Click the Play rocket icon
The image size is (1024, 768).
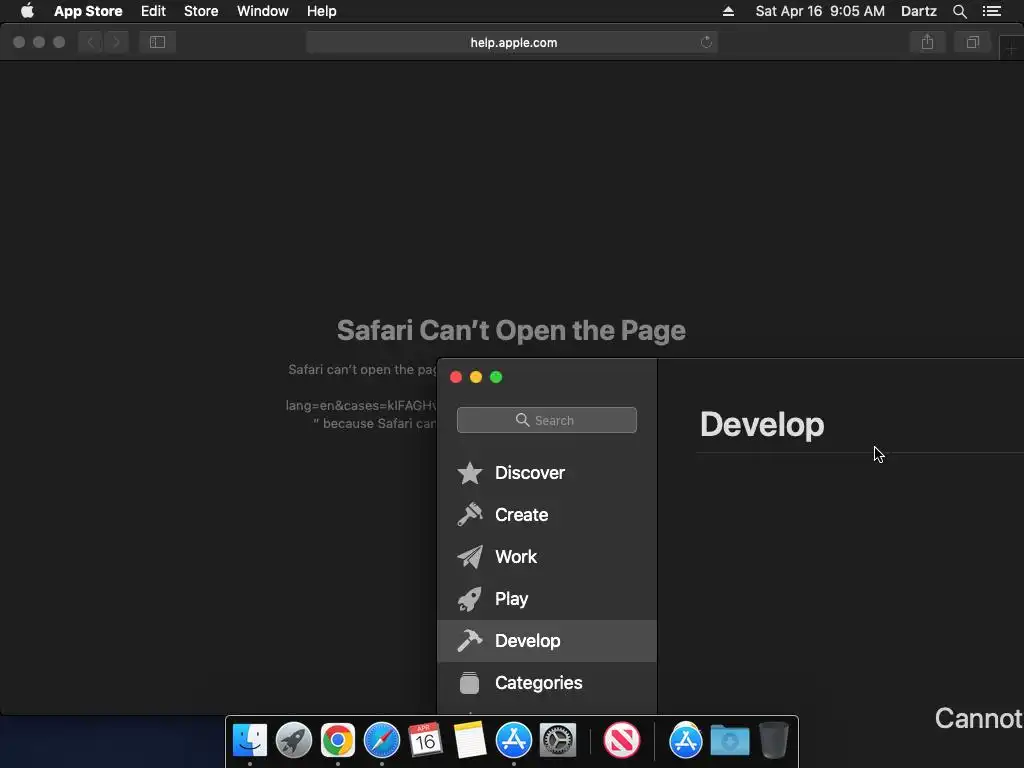(x=470, y=599)
